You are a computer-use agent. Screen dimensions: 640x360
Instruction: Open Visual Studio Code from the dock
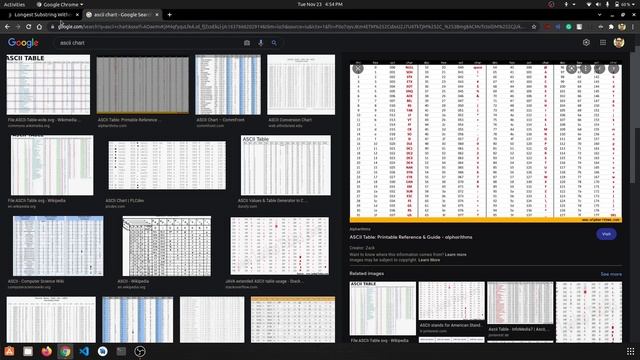tap(84, 351)
